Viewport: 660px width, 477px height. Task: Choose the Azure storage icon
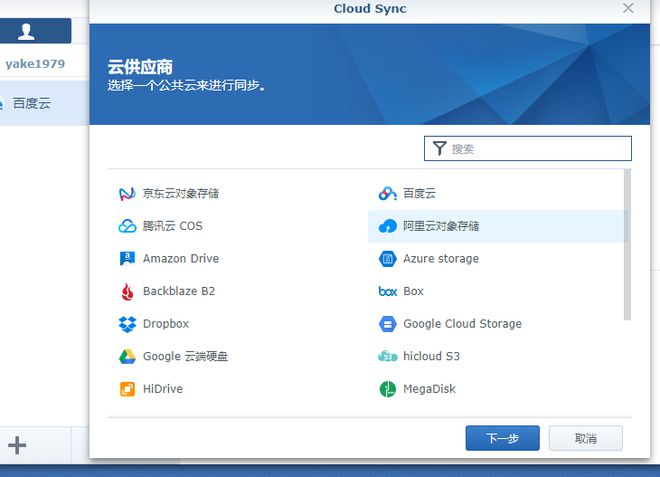(x=388, y=258)
